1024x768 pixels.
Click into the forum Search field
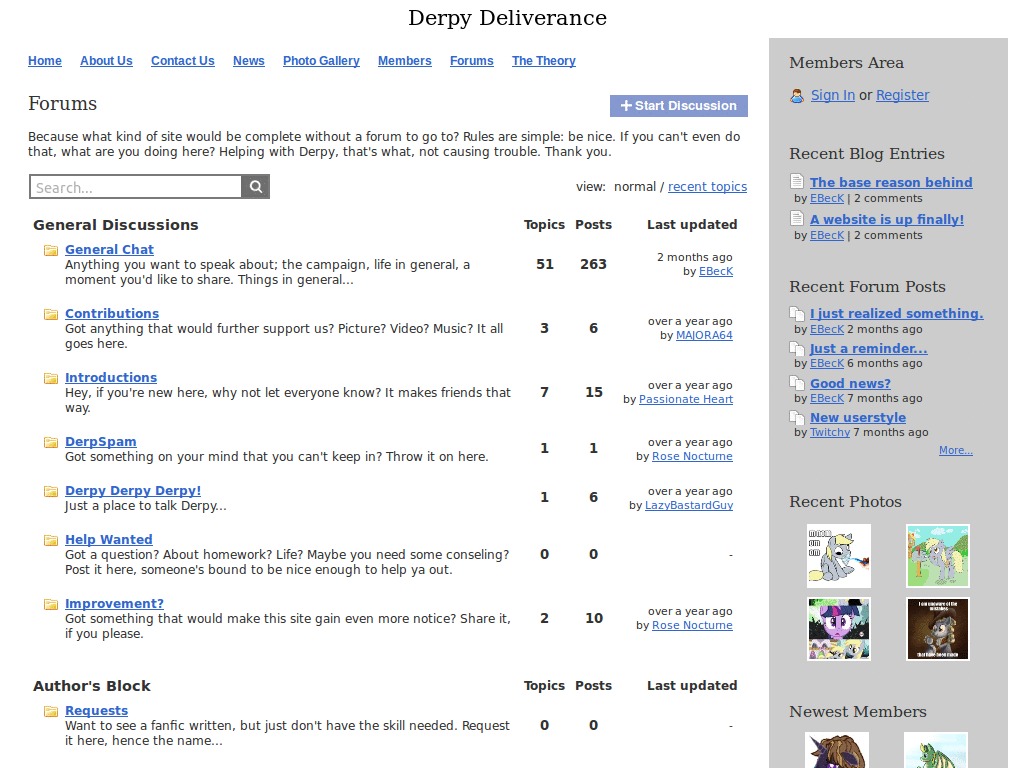click(136, 187)
